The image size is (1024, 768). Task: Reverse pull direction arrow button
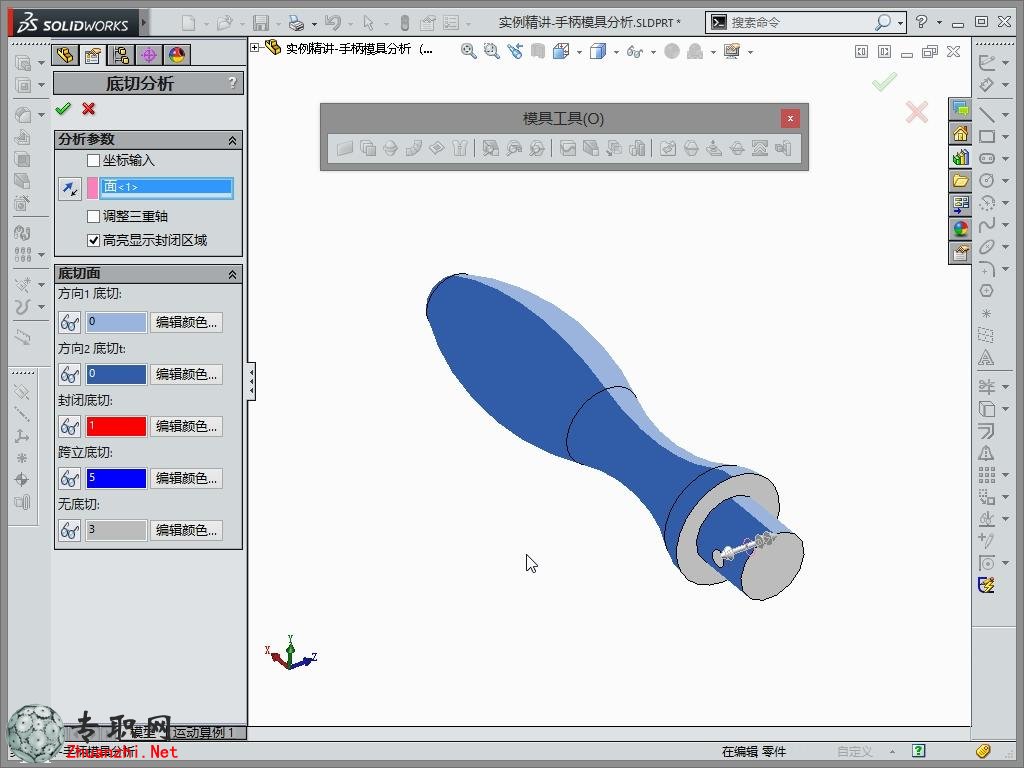point(70,188)
